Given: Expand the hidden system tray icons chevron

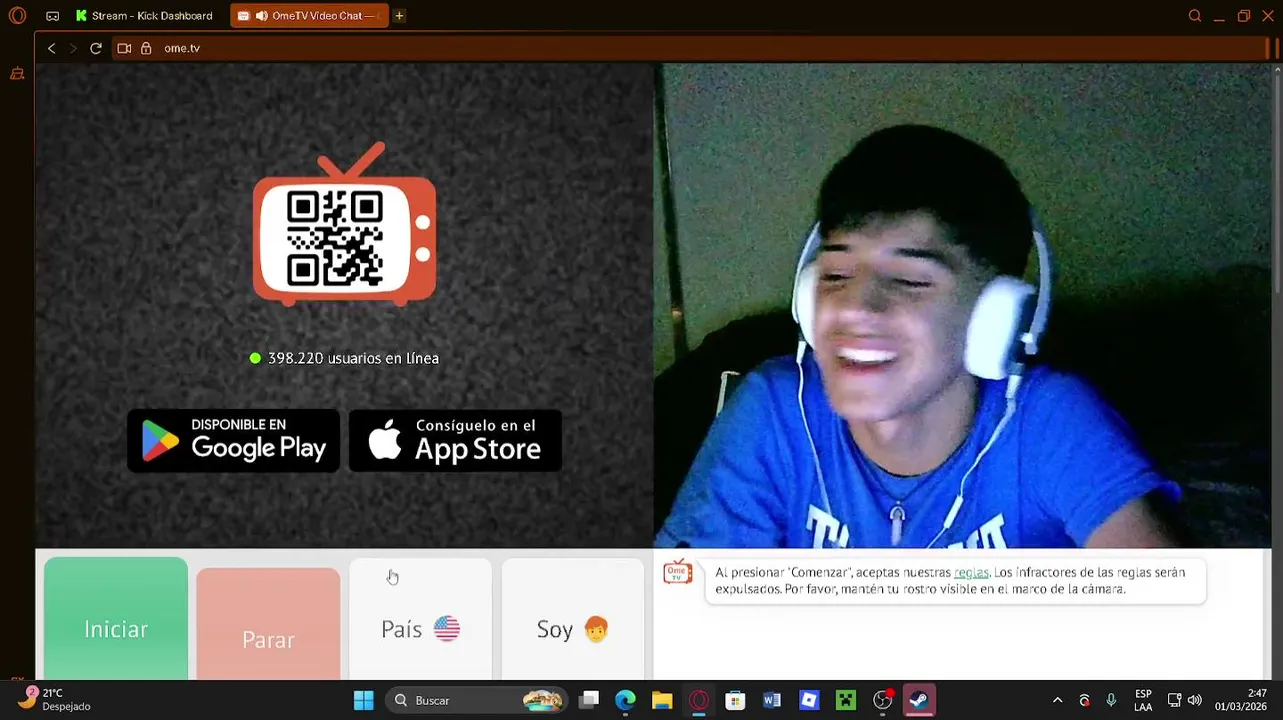Looking at the screenshot, I should click(x=1057, y=700).
